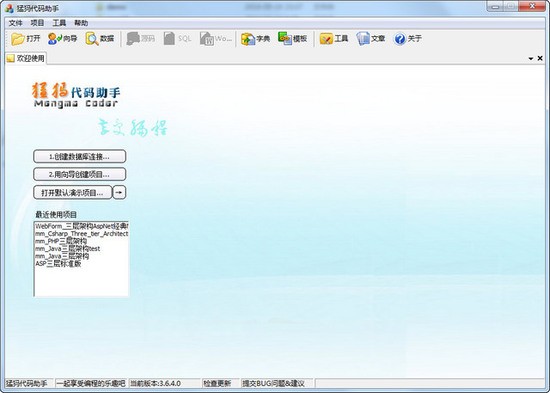The image size is (550, 393).
Task: Click the 1.创建数据库连接 button
Action: 80,156
